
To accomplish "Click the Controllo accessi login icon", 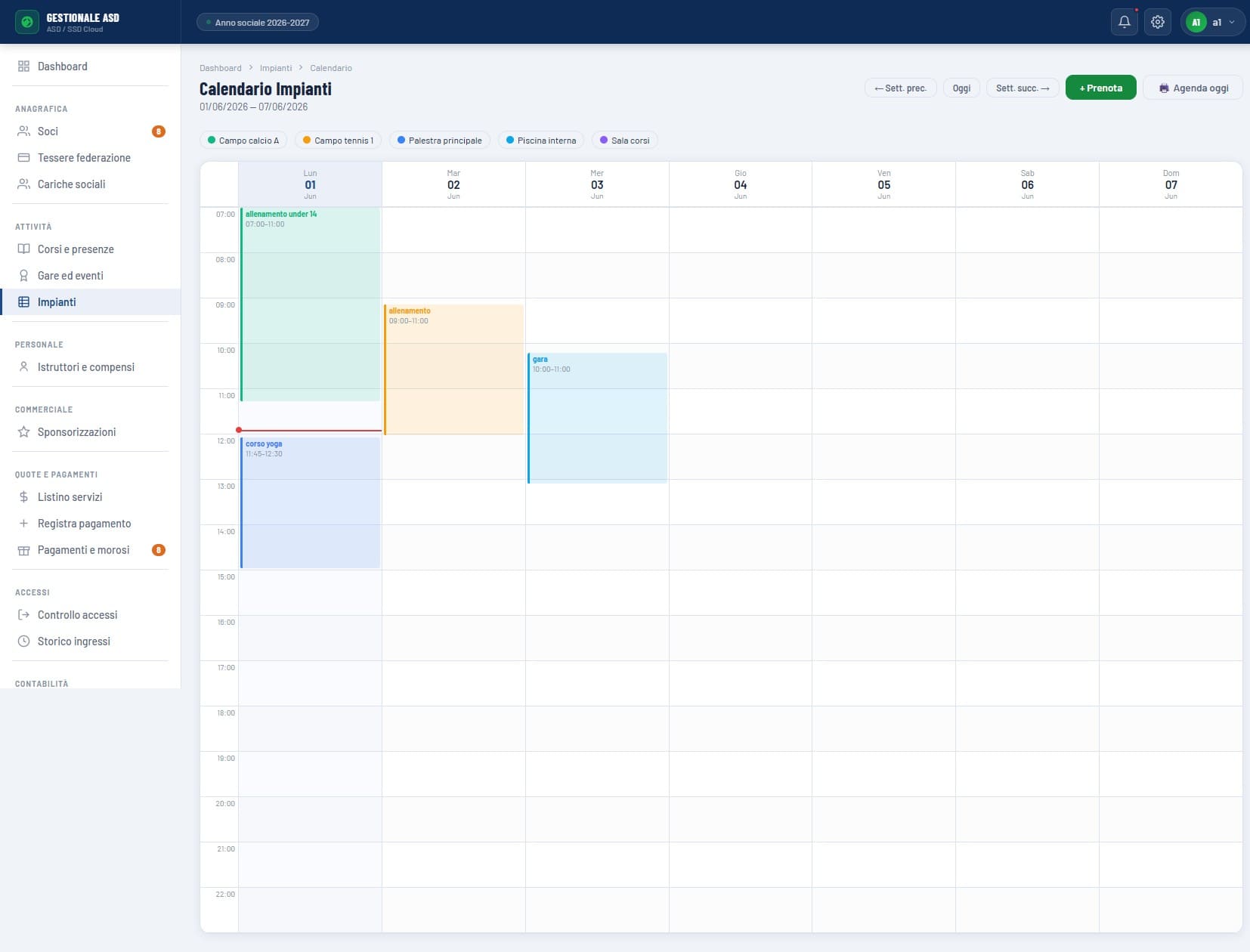I will 23,615.
